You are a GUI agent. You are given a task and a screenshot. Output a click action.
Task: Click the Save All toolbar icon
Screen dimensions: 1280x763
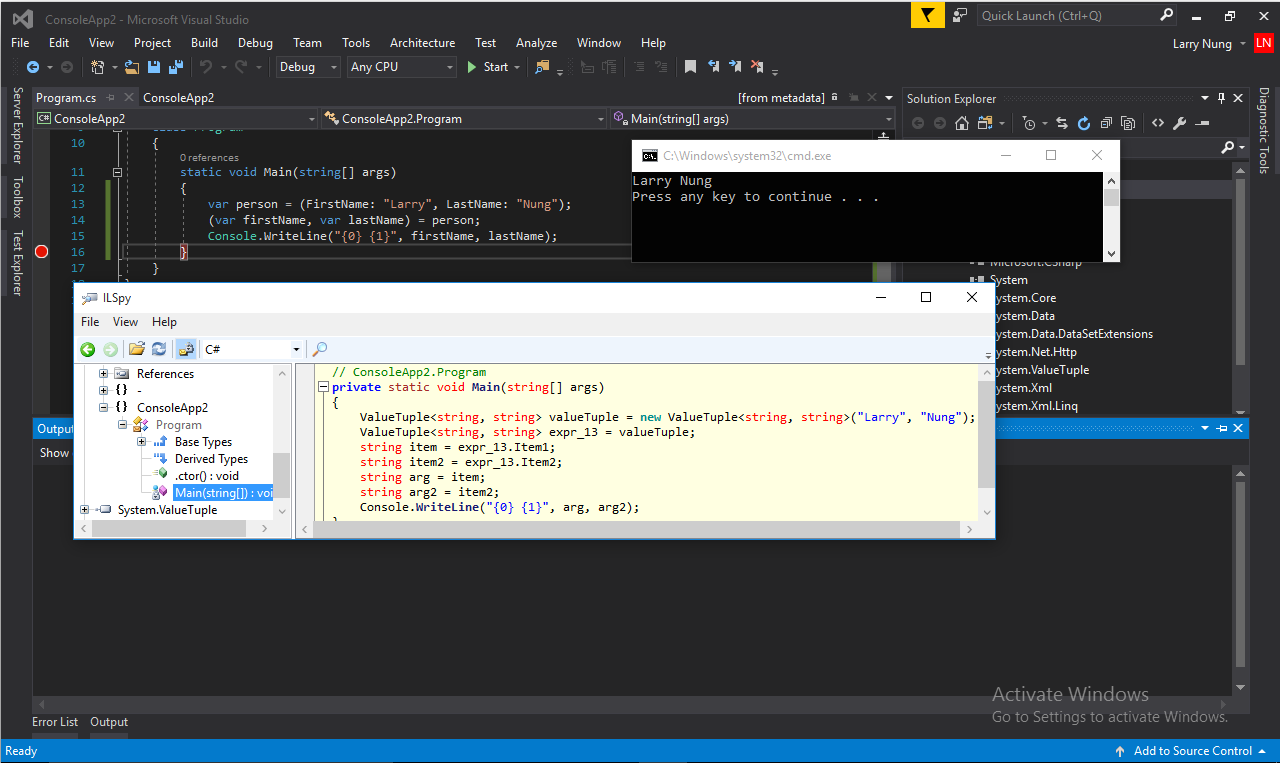[x=174, y=67]
